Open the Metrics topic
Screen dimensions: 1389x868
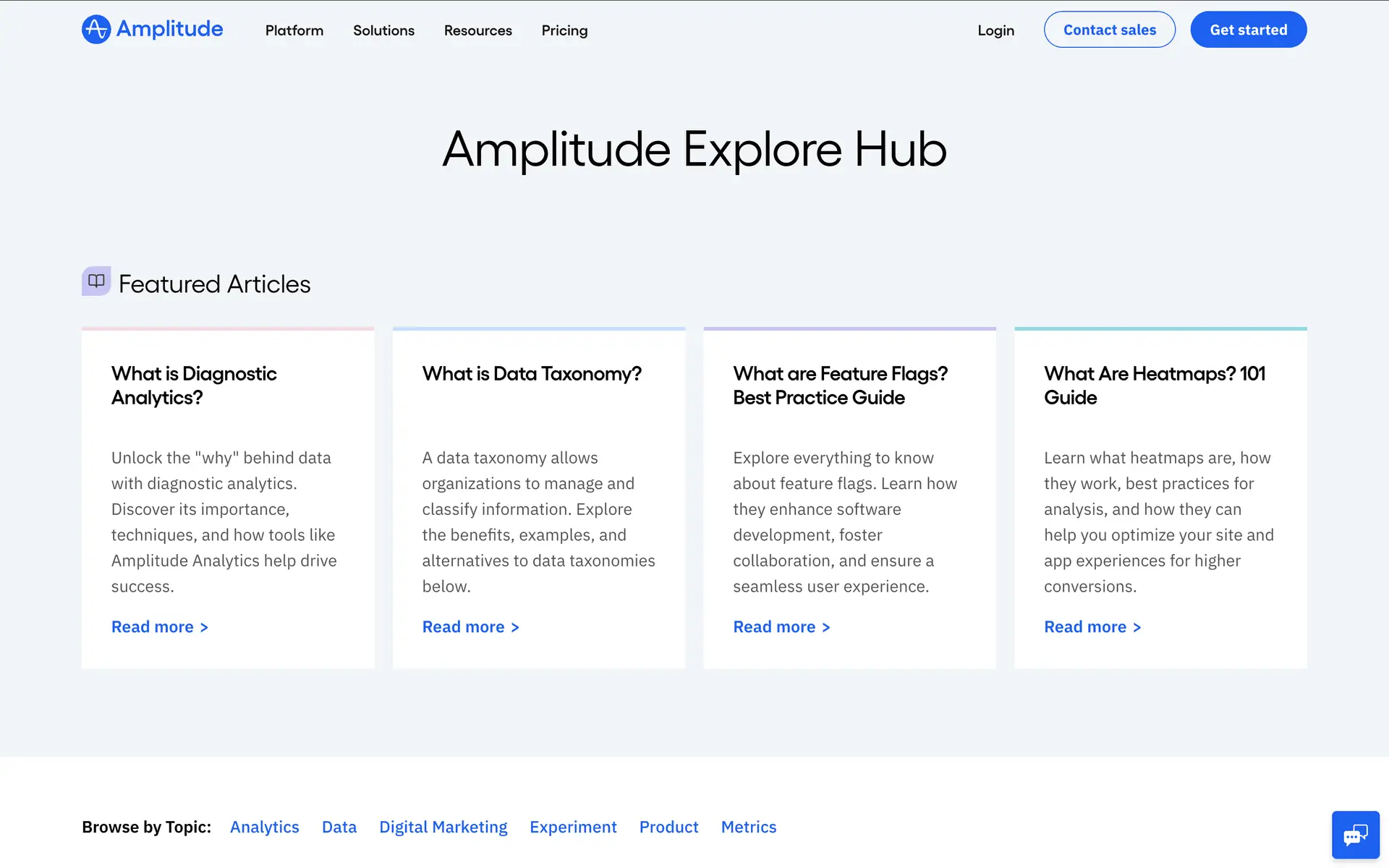pos(748,827)
